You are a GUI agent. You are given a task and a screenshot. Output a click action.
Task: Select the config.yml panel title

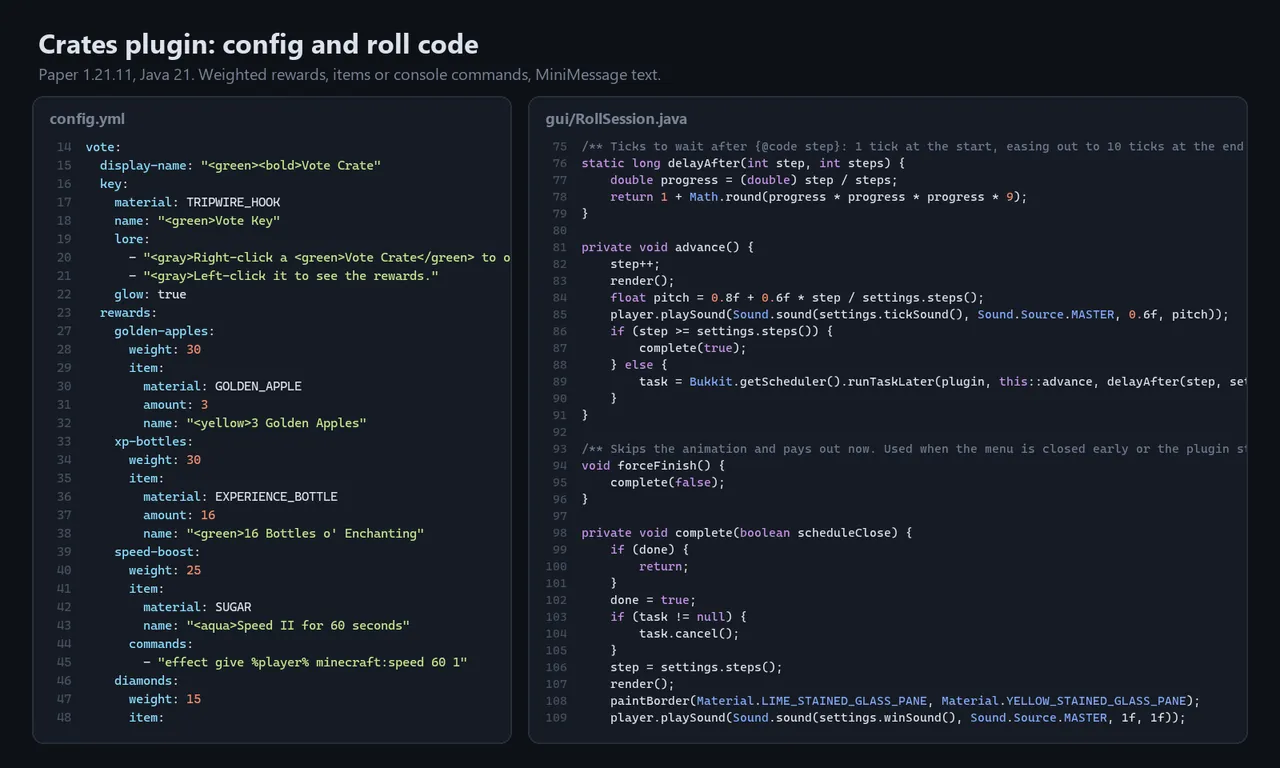87,119
